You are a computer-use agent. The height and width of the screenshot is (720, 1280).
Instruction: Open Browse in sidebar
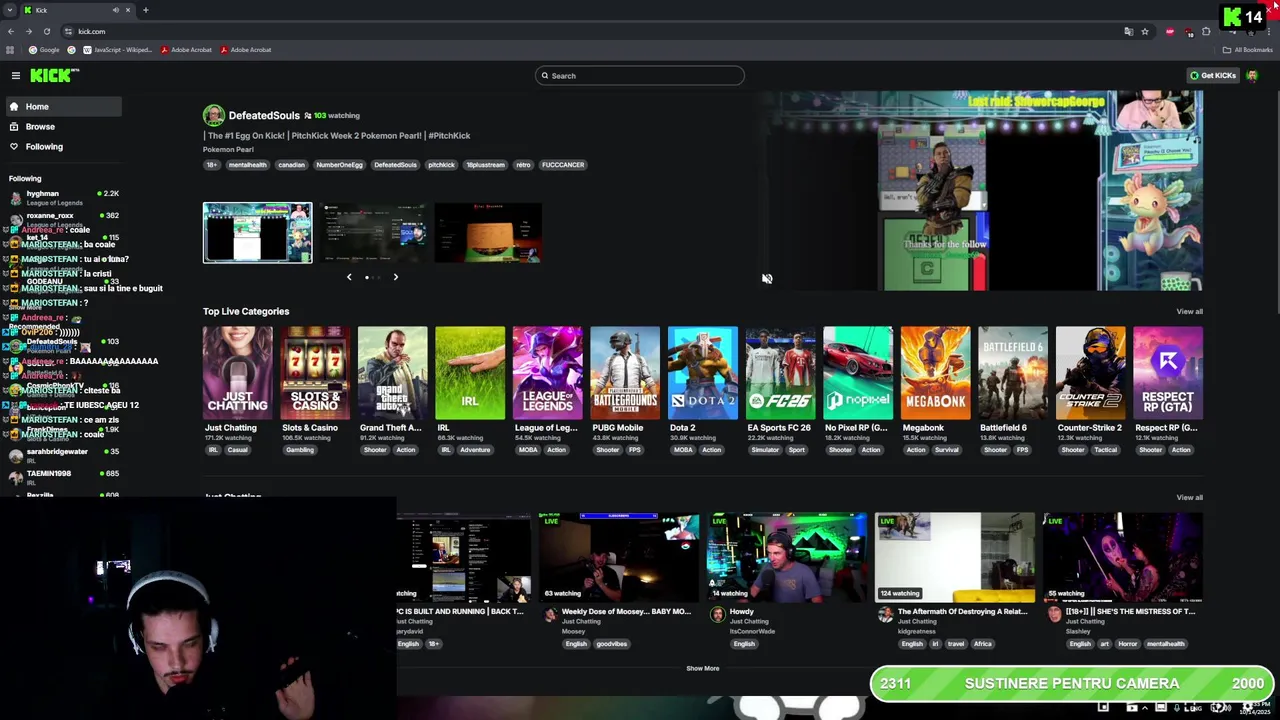(62, 126)
